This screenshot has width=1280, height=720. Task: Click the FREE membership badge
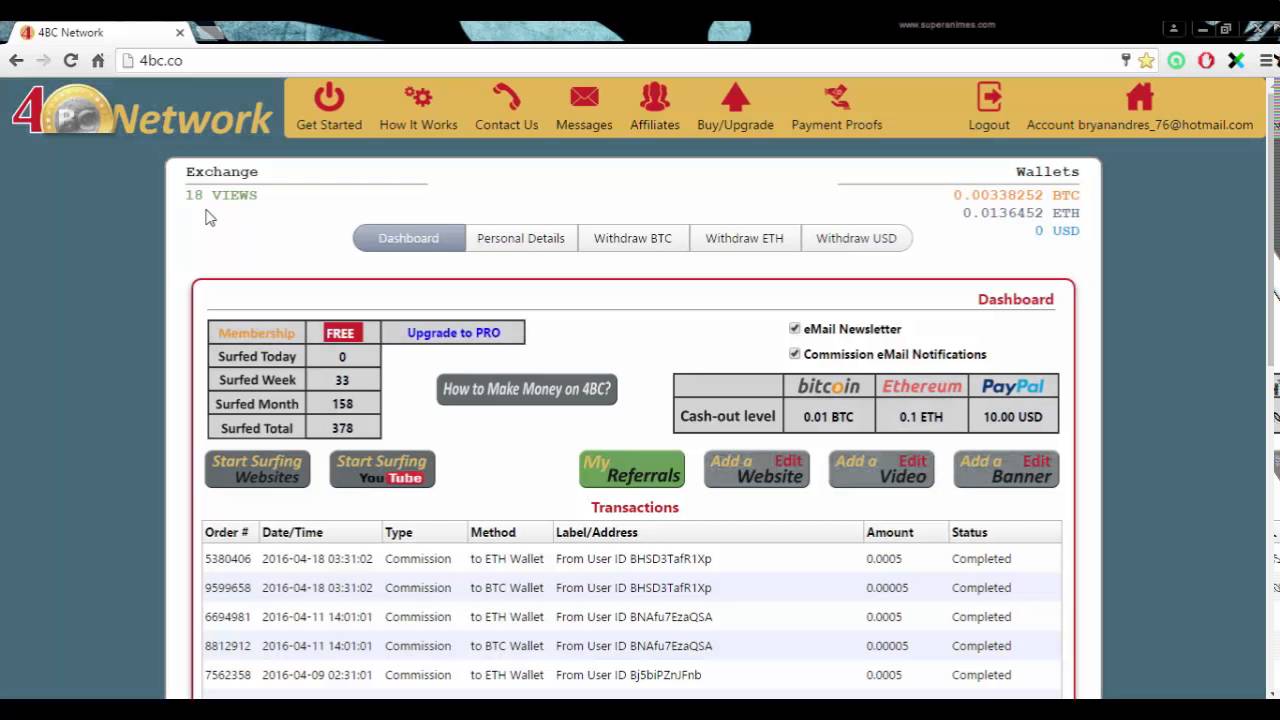coord(340,333)
